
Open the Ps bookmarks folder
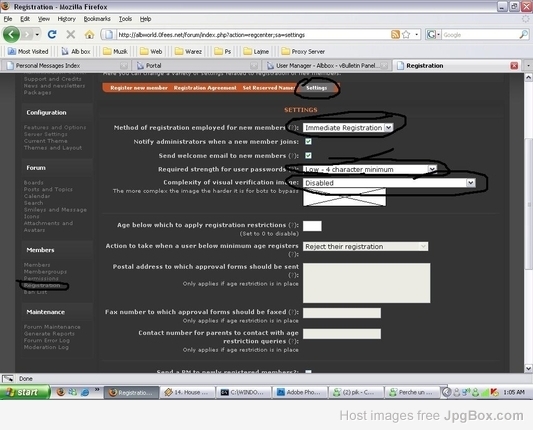(223, 51)
